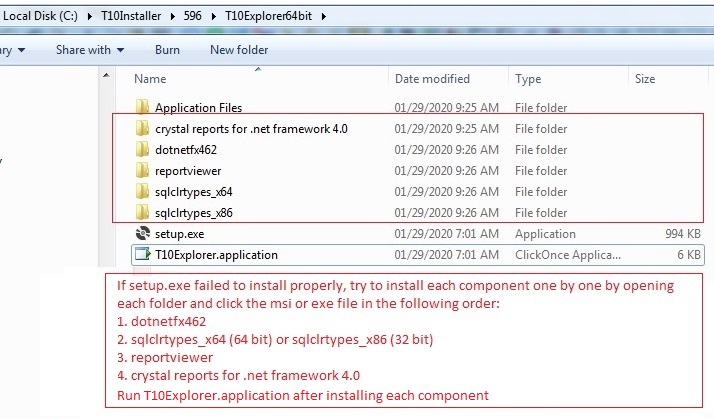Viewport: 714px width, 419px height.
Task: Click Application Files date modified cell
Action: [446, 107]
